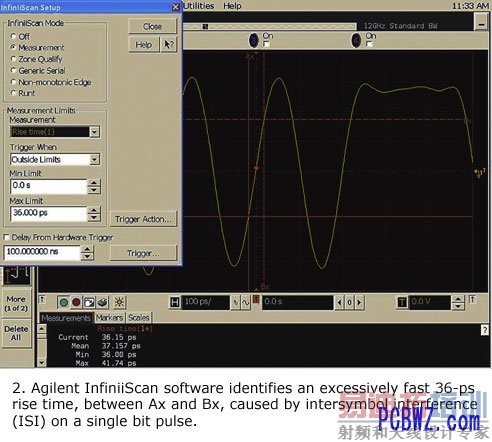This screenshot has height=442, width=492.
Task: Click the question mark in measurements pane
Action: pyautogui.click(x=485, y=330)
